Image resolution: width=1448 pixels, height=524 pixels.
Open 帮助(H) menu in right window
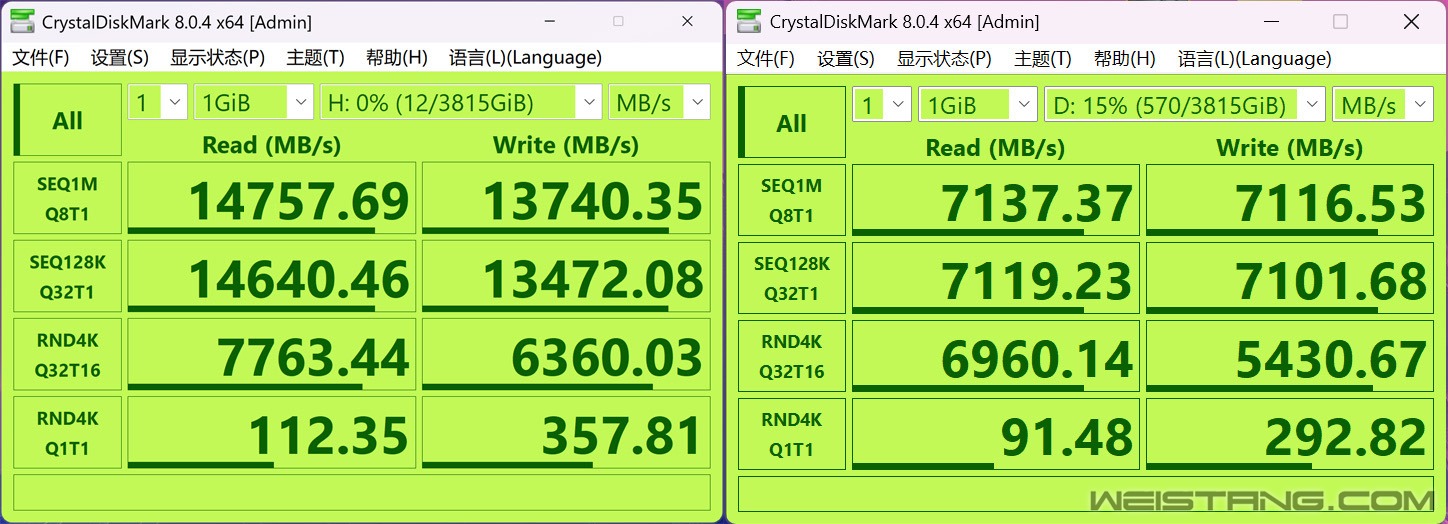click(1125, 59)
